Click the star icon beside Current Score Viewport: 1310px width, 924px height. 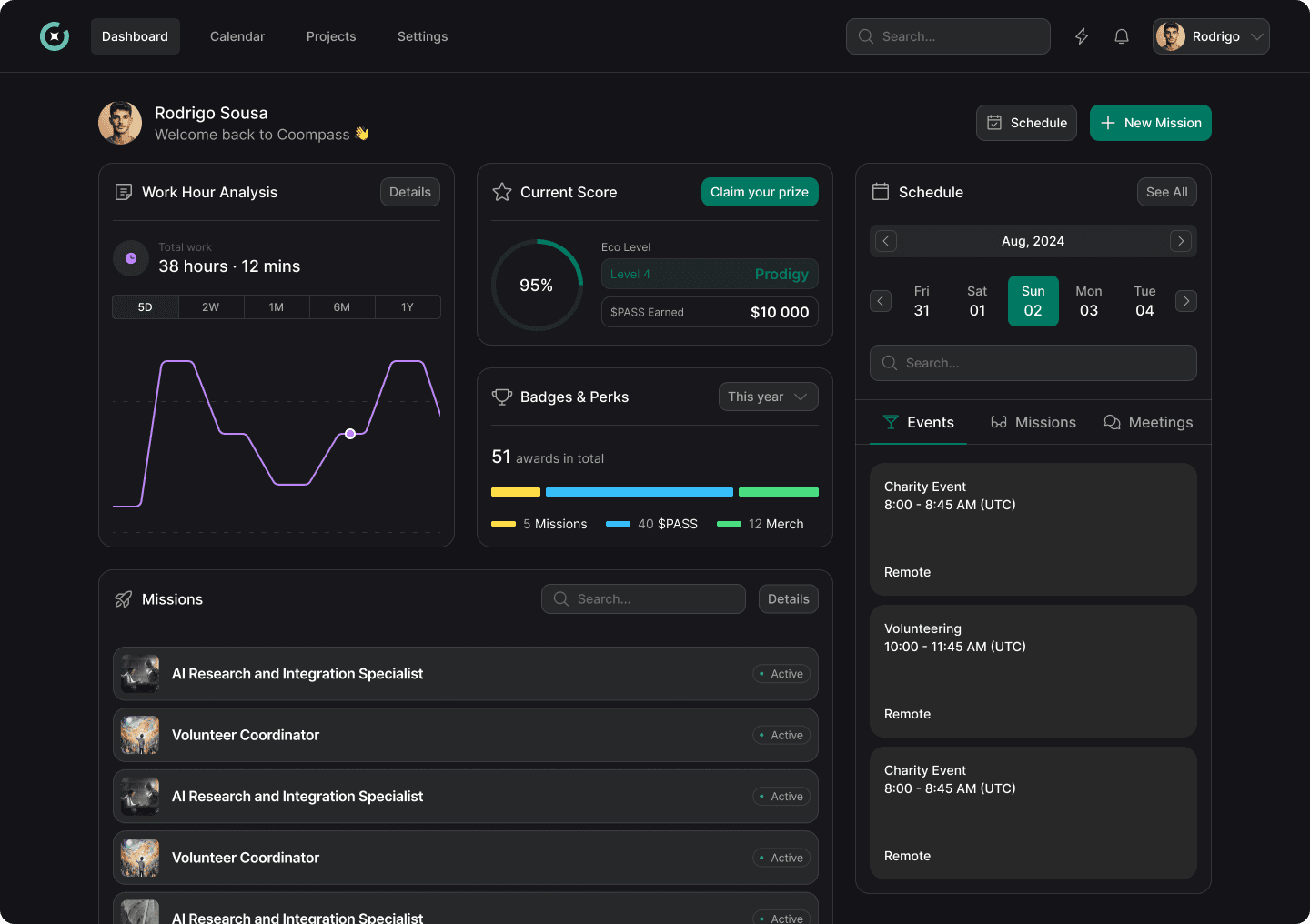[x=502, y=192]
